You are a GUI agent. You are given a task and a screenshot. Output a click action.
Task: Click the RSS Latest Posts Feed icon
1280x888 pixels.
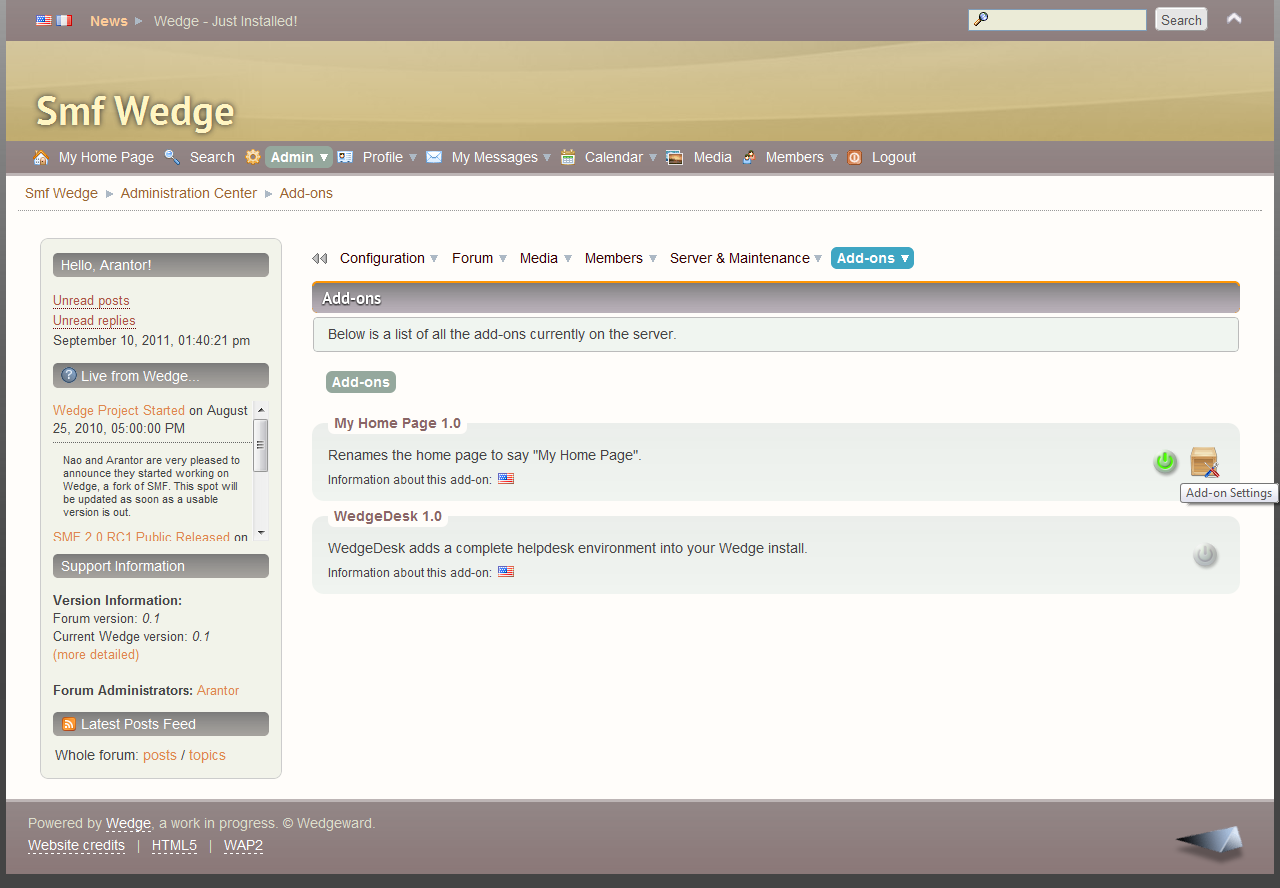69,724
